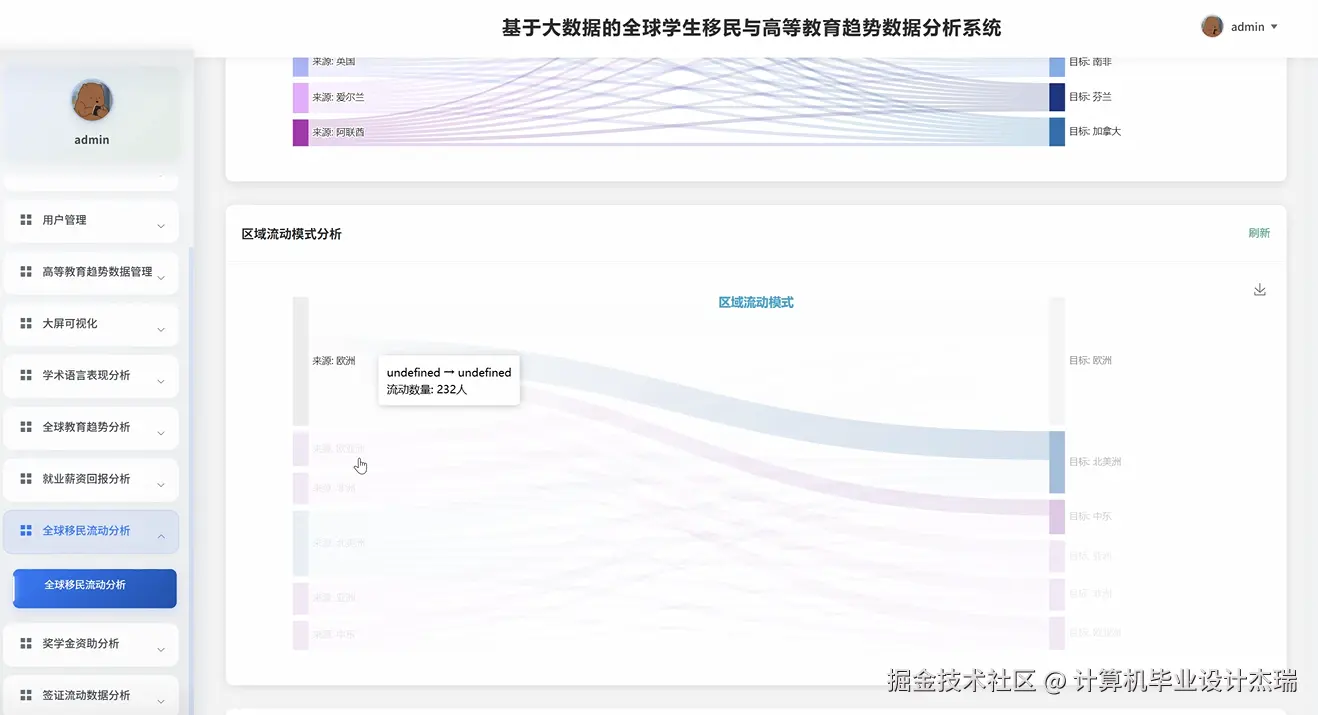
Task: Click the system title 基于大数据的全球学生移民与高等教育趋势数据分析系统
Action: coord(752,28)
